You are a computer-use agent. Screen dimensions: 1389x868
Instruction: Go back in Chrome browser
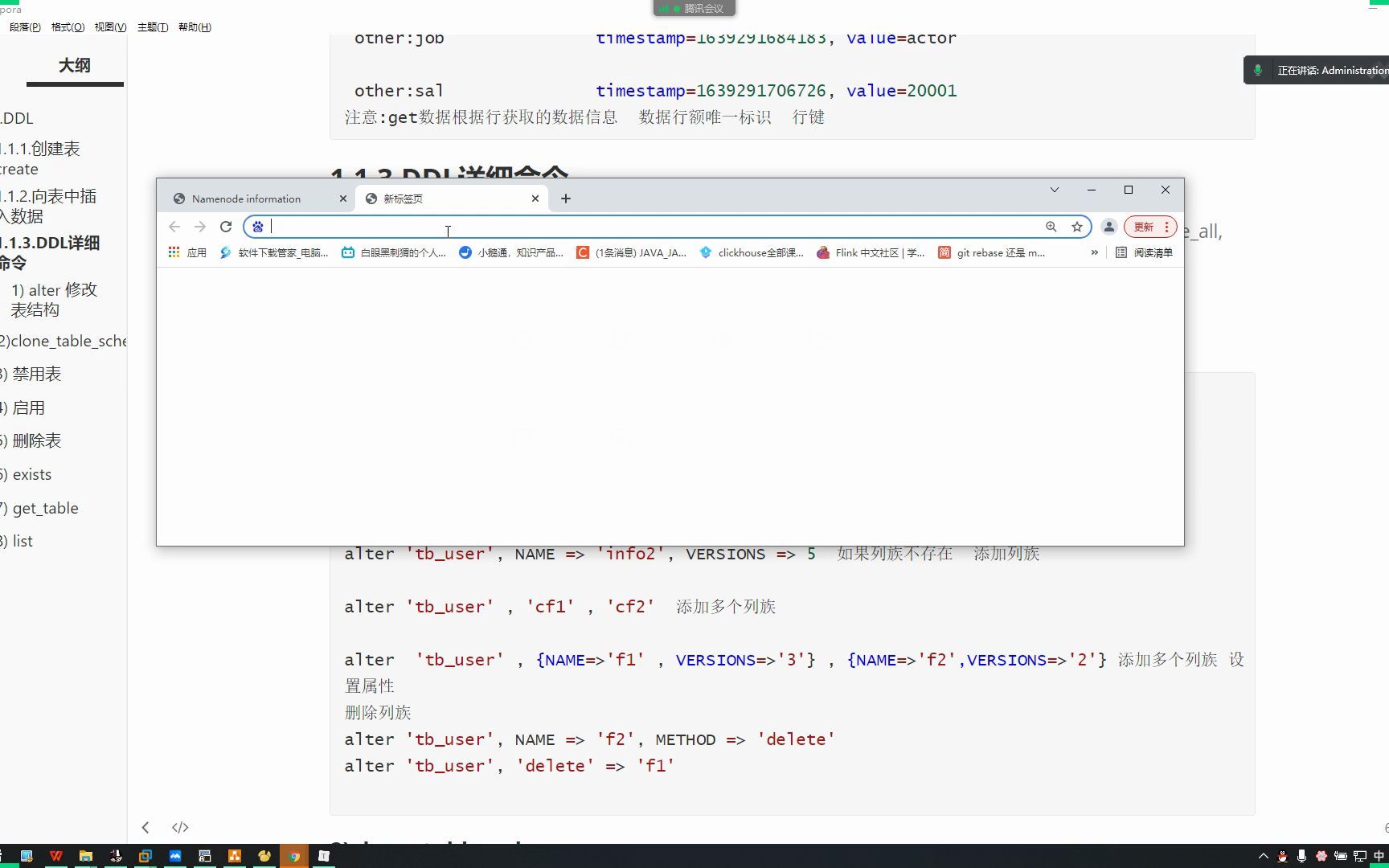tap(174, 227)
